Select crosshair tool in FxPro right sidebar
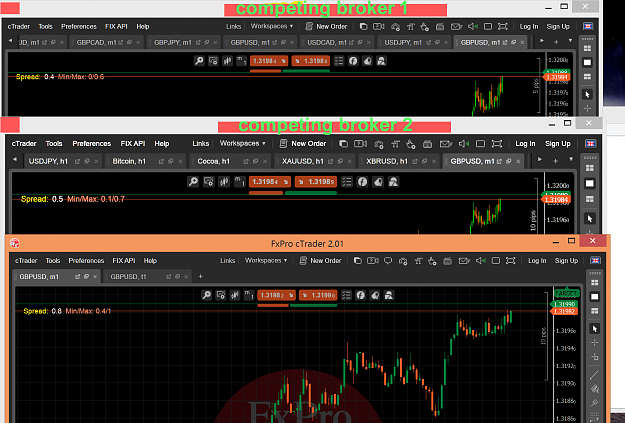This screenshot has width=625, height=423. (x=594, y=342)
